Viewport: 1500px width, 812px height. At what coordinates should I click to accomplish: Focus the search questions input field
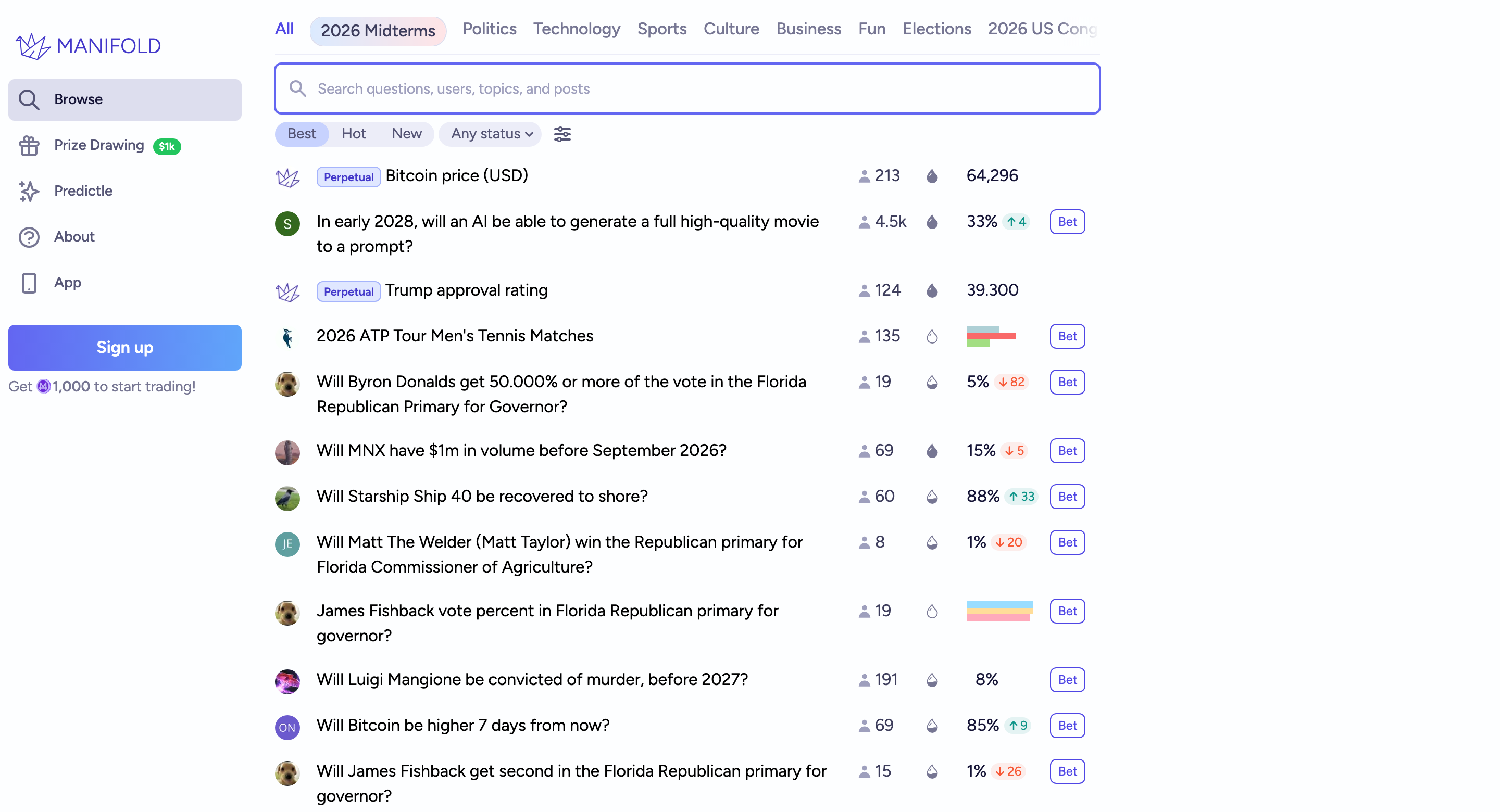point(687,88)
